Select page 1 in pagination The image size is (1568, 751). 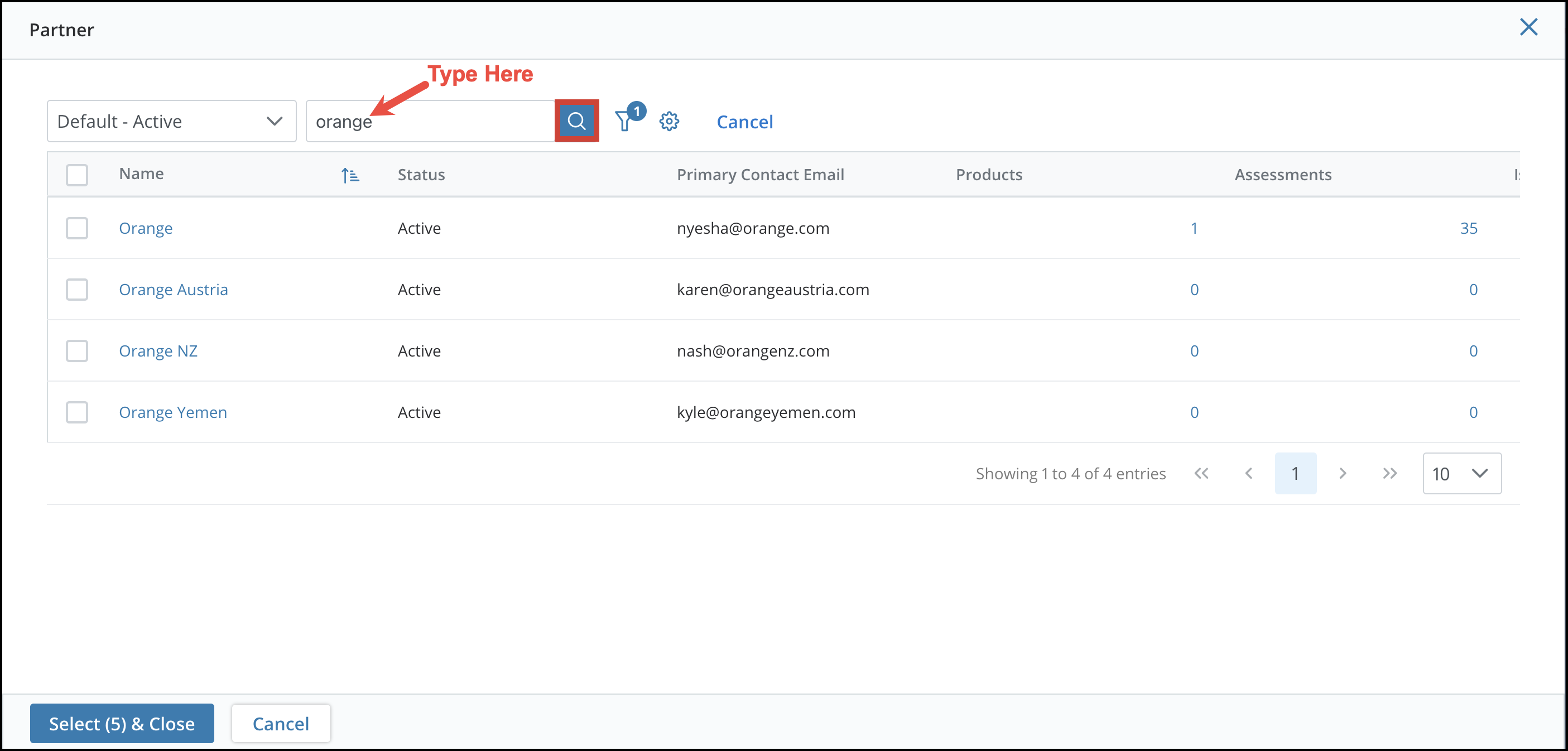1295,474
